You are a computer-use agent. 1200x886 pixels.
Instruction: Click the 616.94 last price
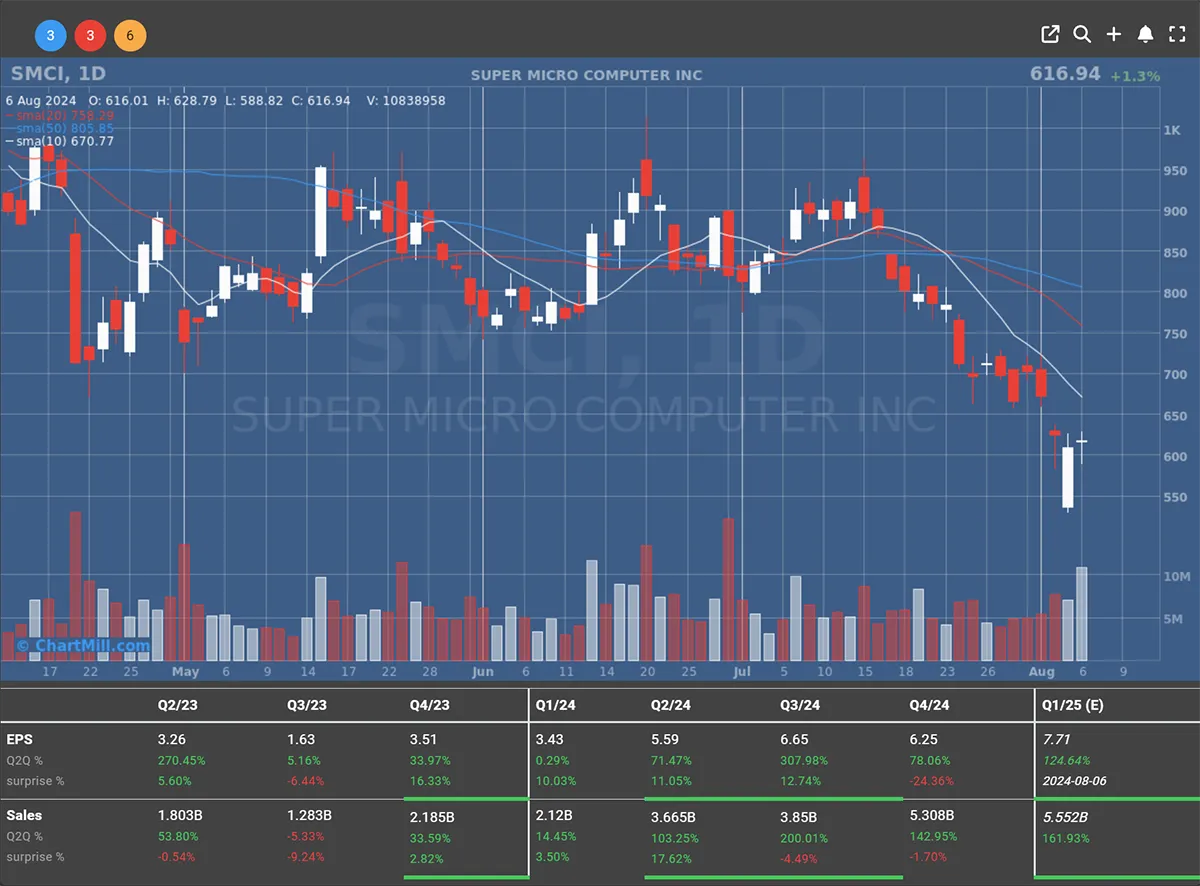(1065, 74)
